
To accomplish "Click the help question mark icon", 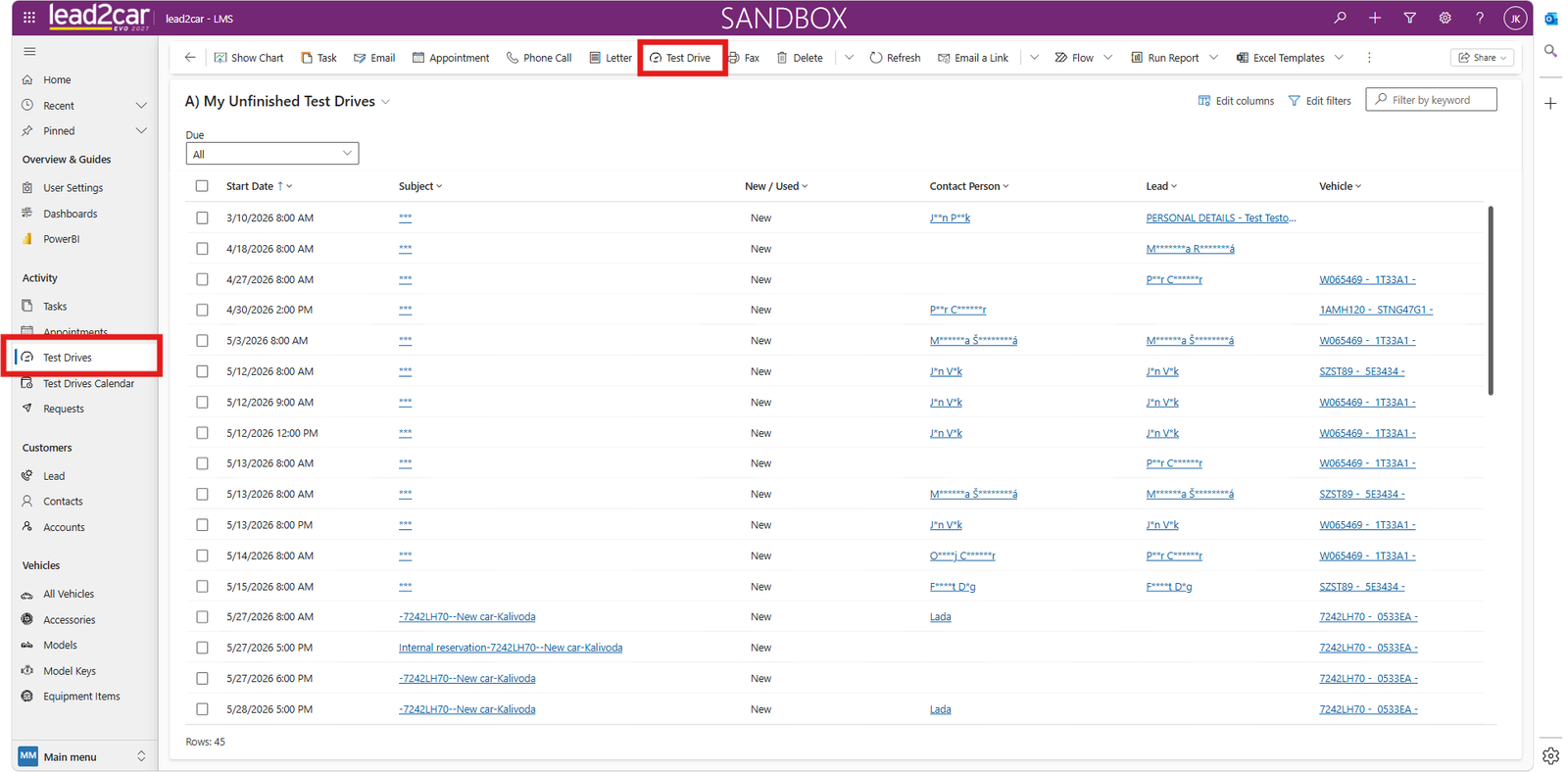I will [x=1480, y=18].
